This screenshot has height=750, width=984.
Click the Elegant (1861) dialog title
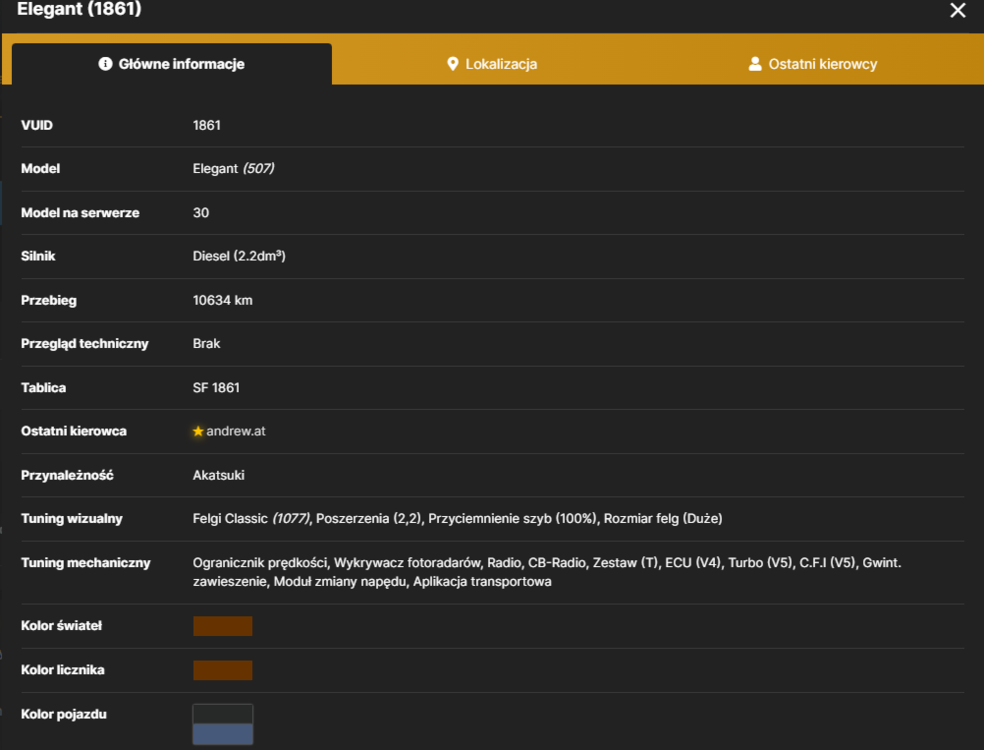point(79,9)
